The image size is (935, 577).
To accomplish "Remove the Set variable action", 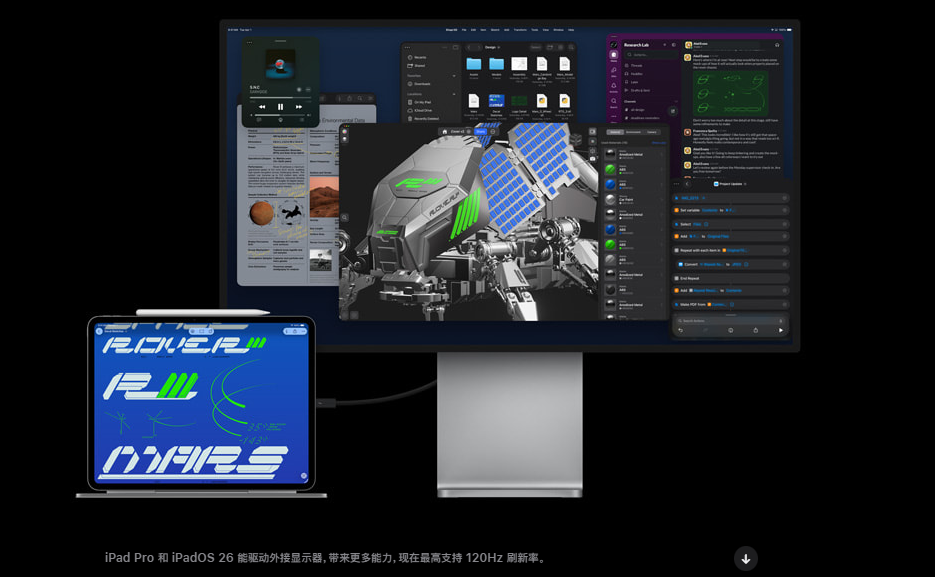I will [x=785, y=210].
